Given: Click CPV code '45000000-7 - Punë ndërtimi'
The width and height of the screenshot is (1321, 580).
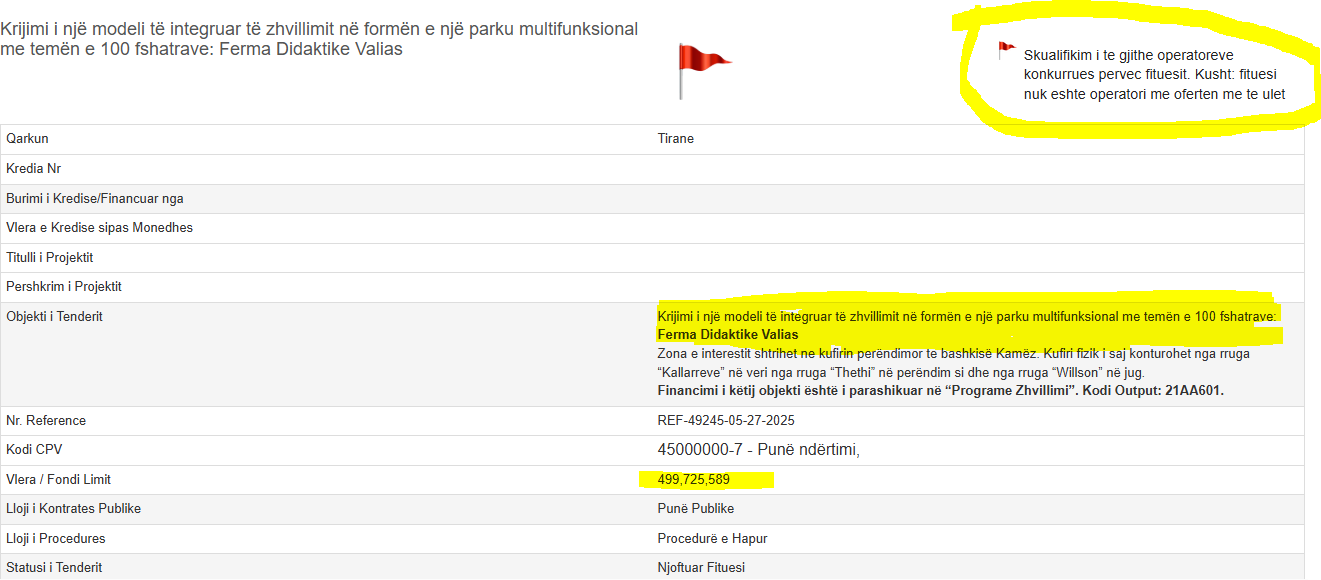Looking at the screenshot, I should (x=758, y=450).
